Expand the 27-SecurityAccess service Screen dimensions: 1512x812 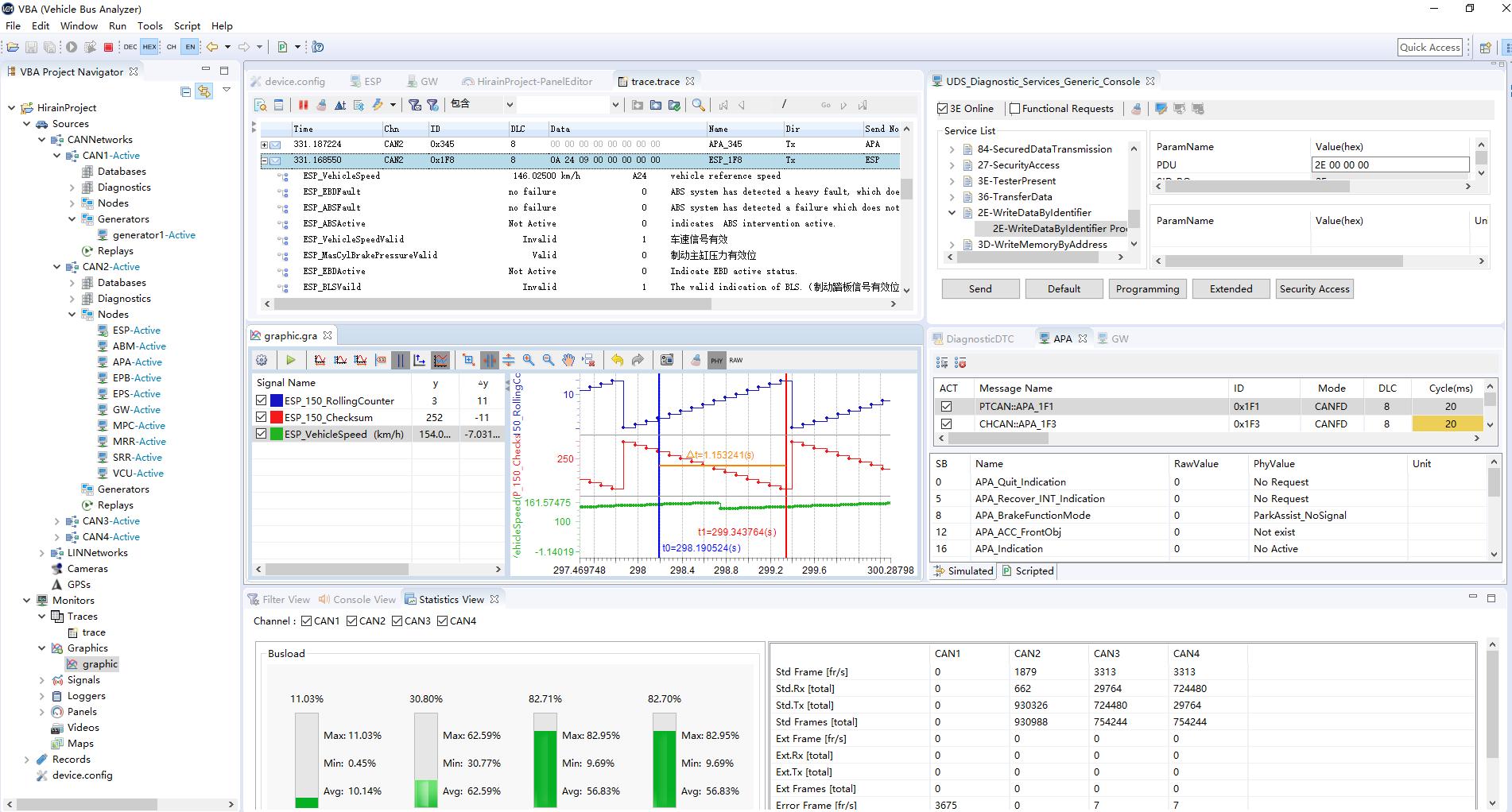(952, 165)
